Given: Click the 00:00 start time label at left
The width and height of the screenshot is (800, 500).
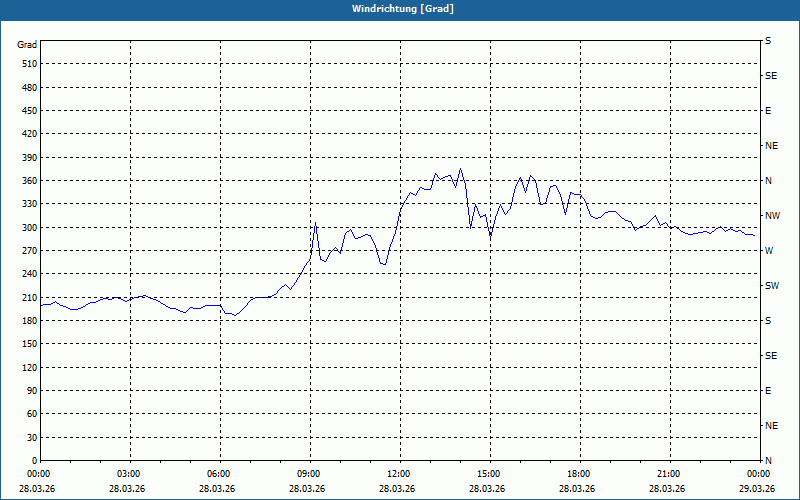Looking at the screenshot, I should (x=38, y=474).
